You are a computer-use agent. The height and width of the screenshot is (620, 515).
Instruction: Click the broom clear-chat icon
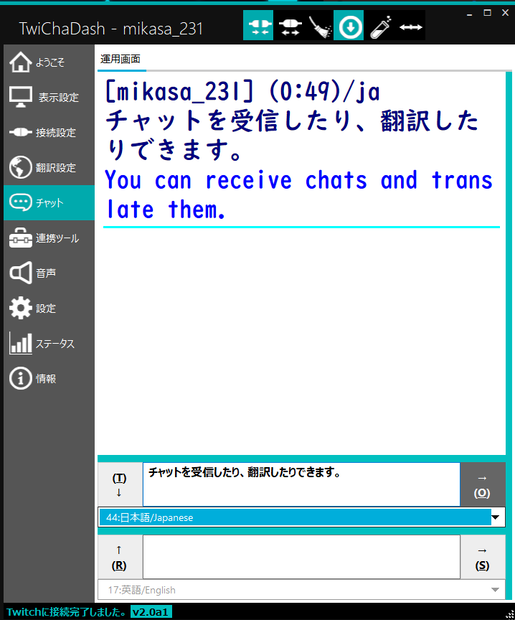click(320, 26)
